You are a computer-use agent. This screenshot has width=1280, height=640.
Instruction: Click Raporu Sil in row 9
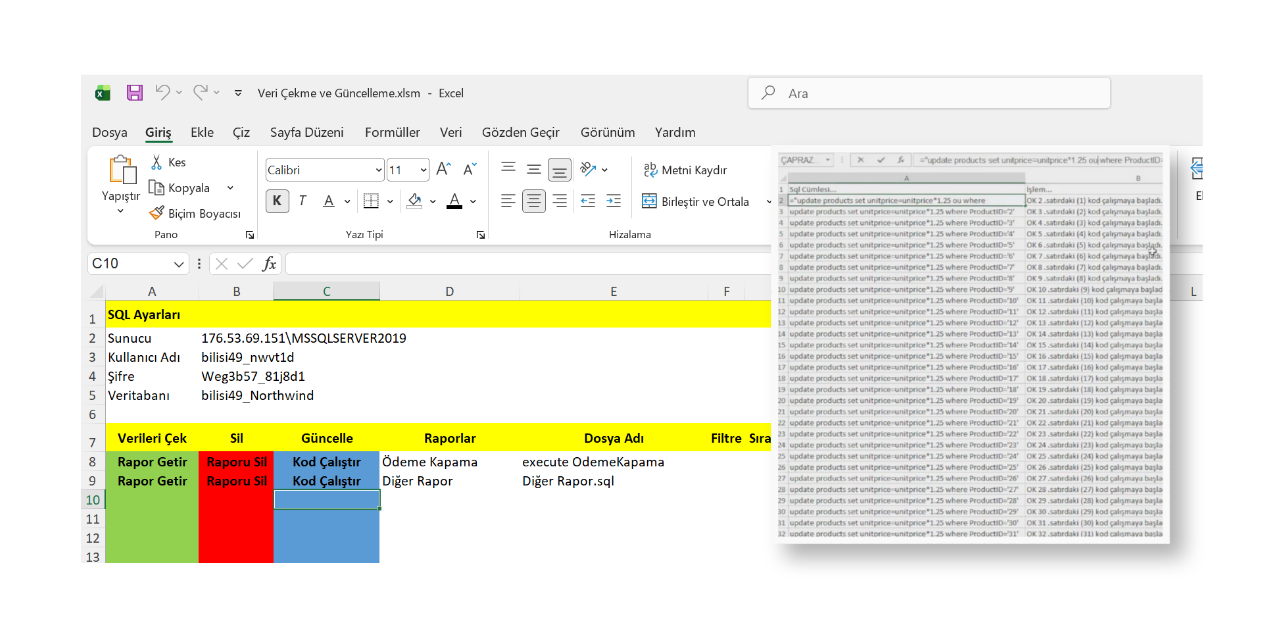click(x=236, y=481)
